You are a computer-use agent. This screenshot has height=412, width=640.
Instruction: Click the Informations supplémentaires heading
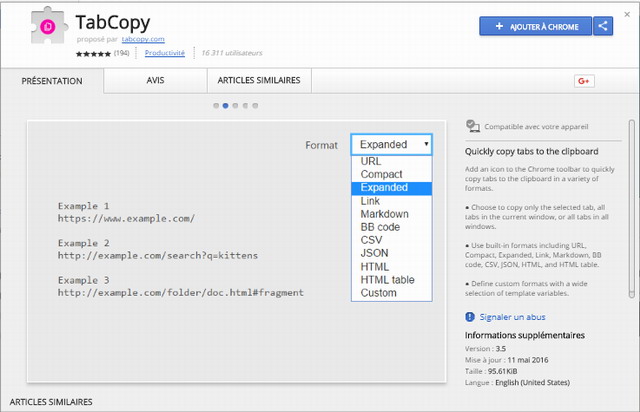[x=524, y=335]
